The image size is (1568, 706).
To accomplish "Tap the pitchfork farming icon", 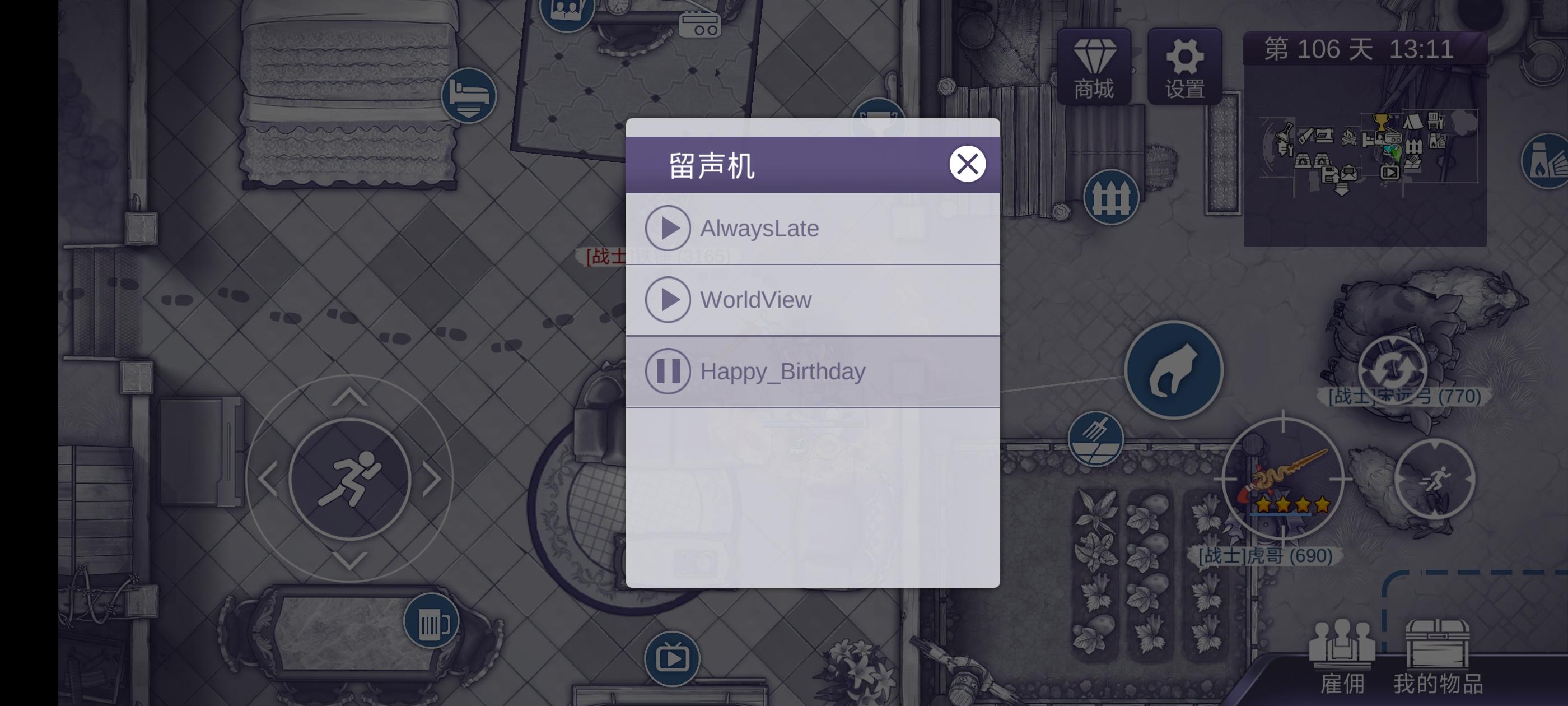I will (x=1095, y=439).
